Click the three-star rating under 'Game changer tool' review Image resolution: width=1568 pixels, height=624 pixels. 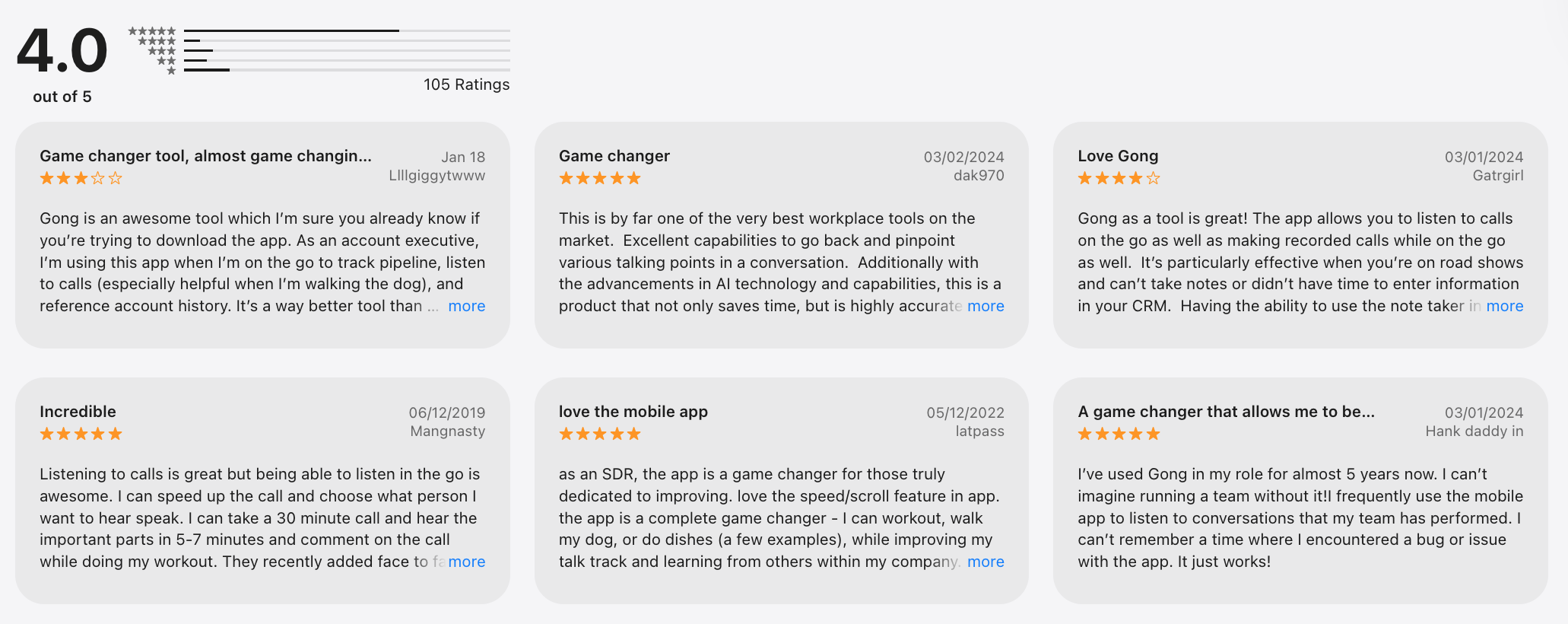[81, 179]
